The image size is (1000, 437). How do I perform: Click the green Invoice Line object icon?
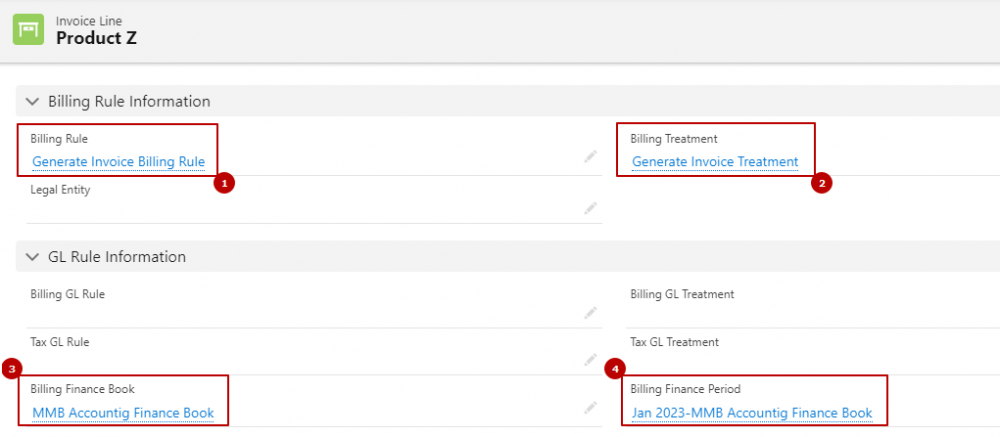(29, 29)
